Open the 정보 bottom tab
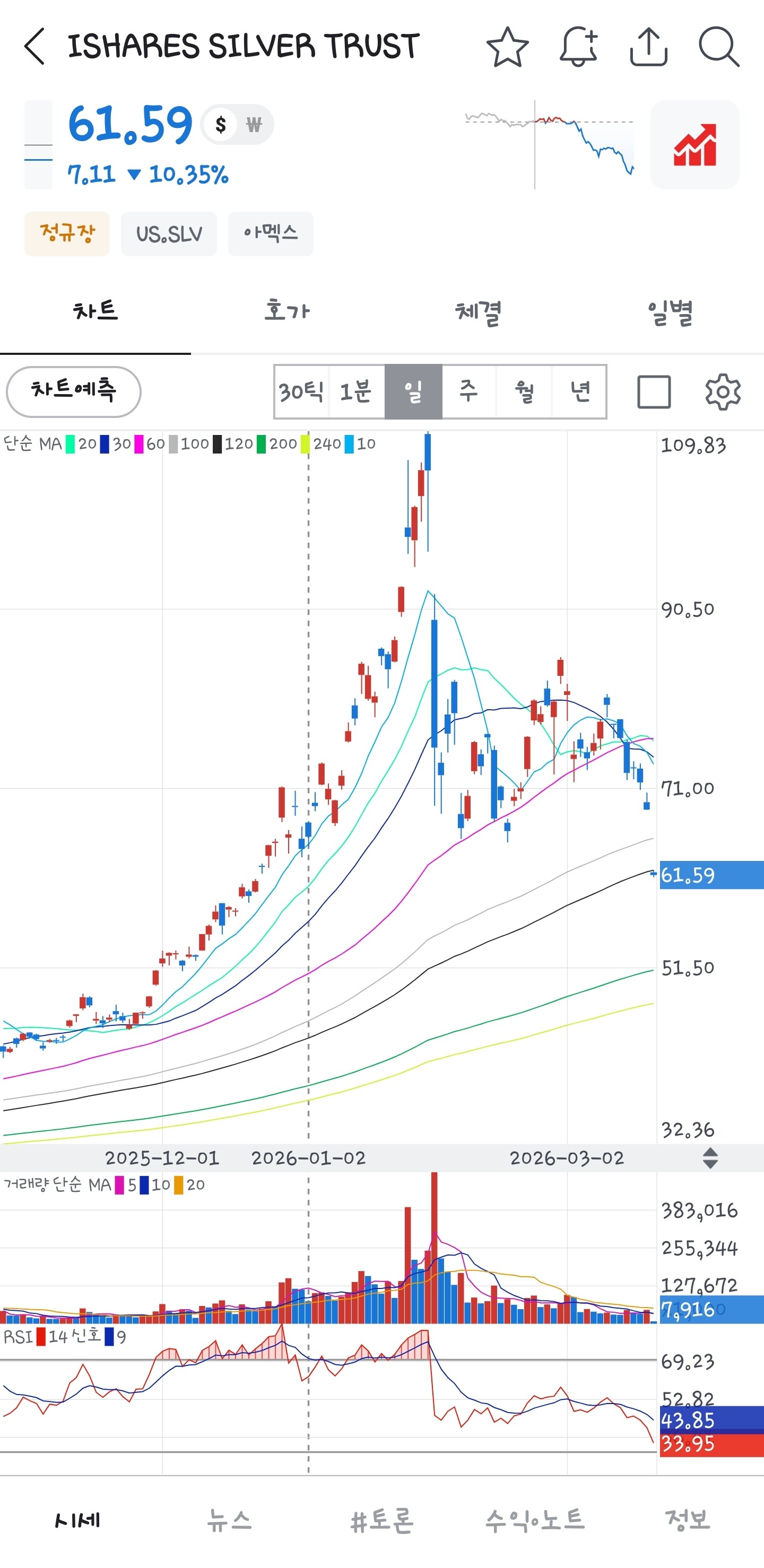Screen dimensions: 764x1568 pos(687,1520)
